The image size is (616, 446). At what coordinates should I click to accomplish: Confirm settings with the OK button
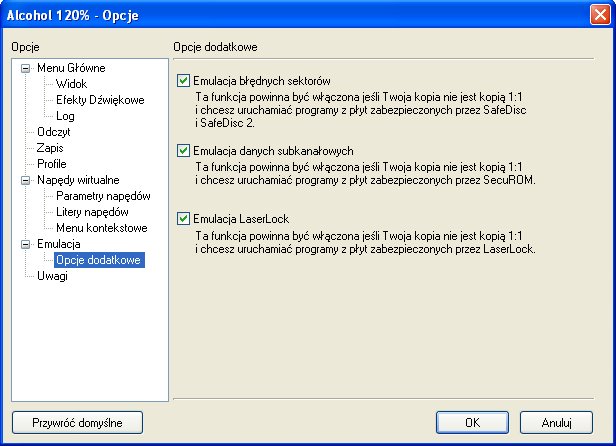(472, 422)
